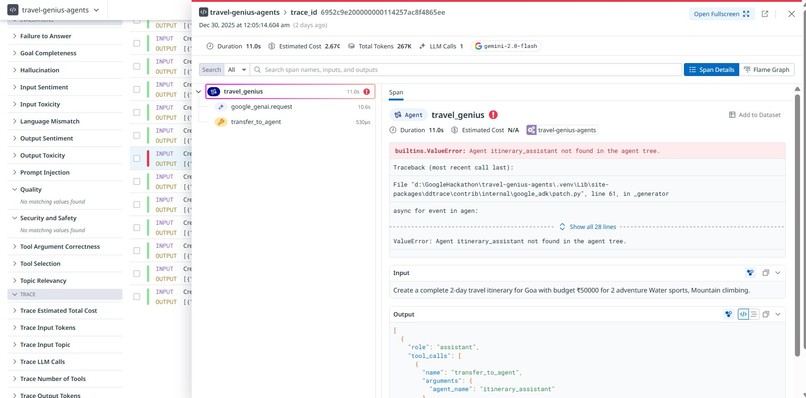Image resolution: width=806 pixels, height=398 pixels.
Task: Click the red error badge beside travel_genius heading
Action: 493,115
